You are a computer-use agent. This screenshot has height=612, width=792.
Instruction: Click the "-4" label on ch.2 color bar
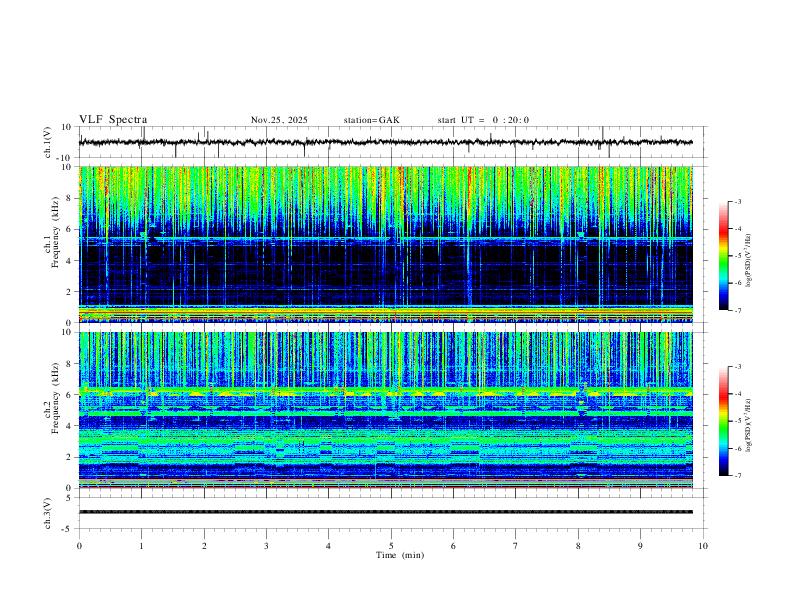738,393
